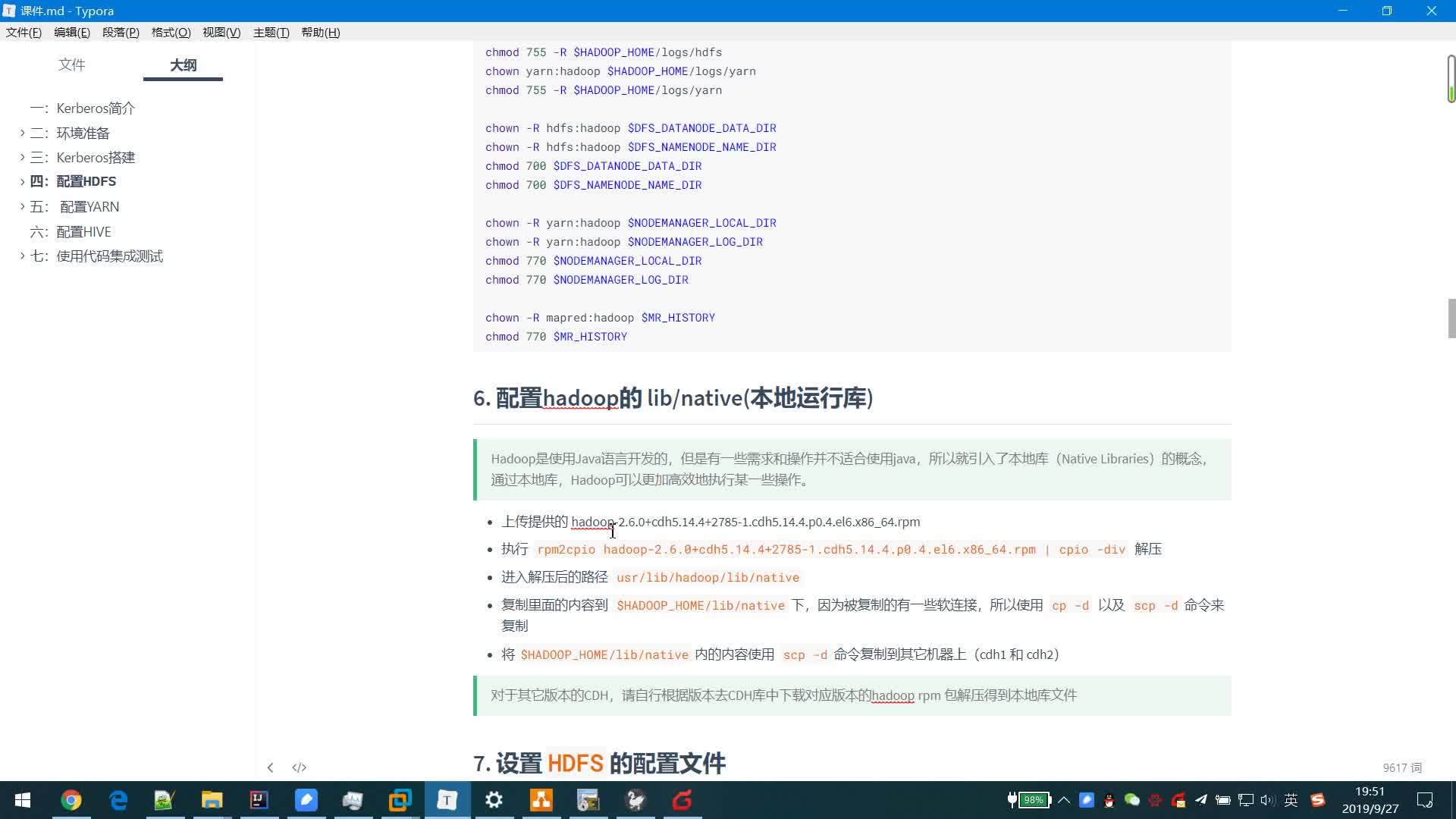The height and width of the screenshot is (819, 1456).
Task: Click the volume speaker tray icon
Action: pos(1267,800)
